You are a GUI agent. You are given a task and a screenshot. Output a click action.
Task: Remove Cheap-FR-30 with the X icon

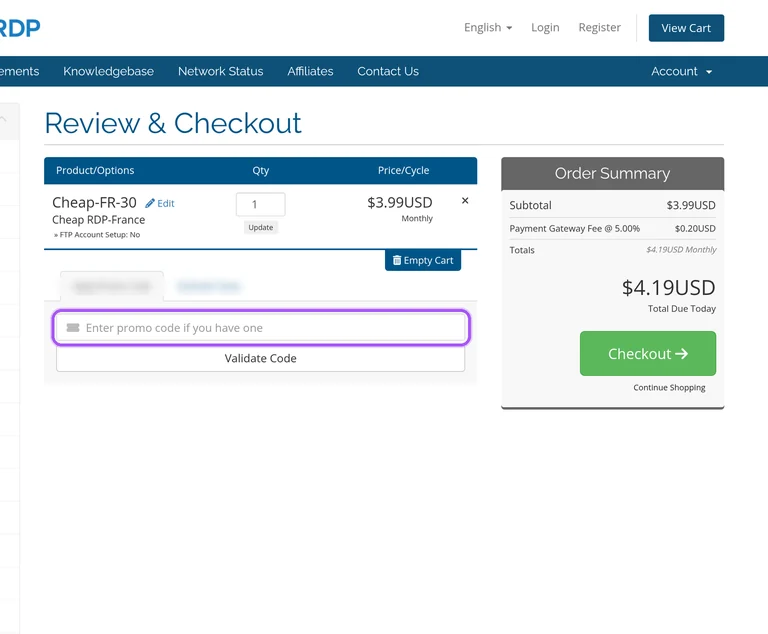tap(465, 200)
